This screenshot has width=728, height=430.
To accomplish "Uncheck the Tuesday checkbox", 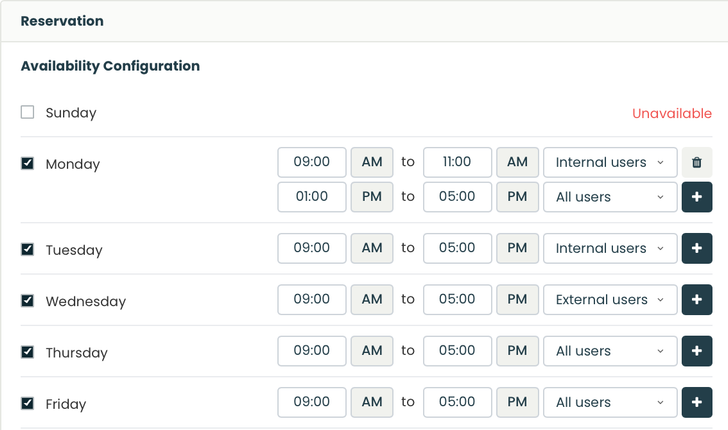I will coord(27,249).
